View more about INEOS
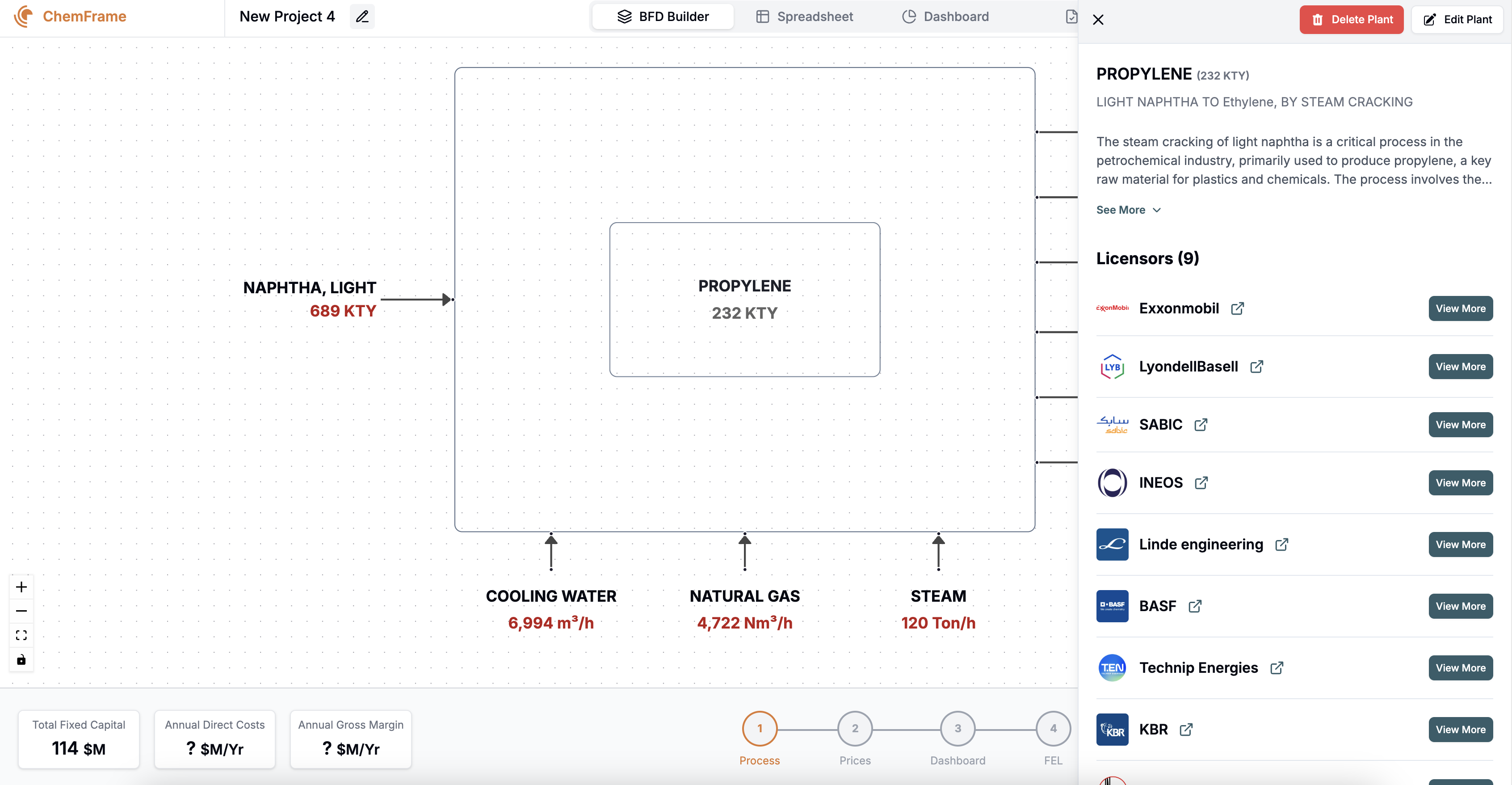This screenshot has width=1512, height=785. (x=1460, y=483)
